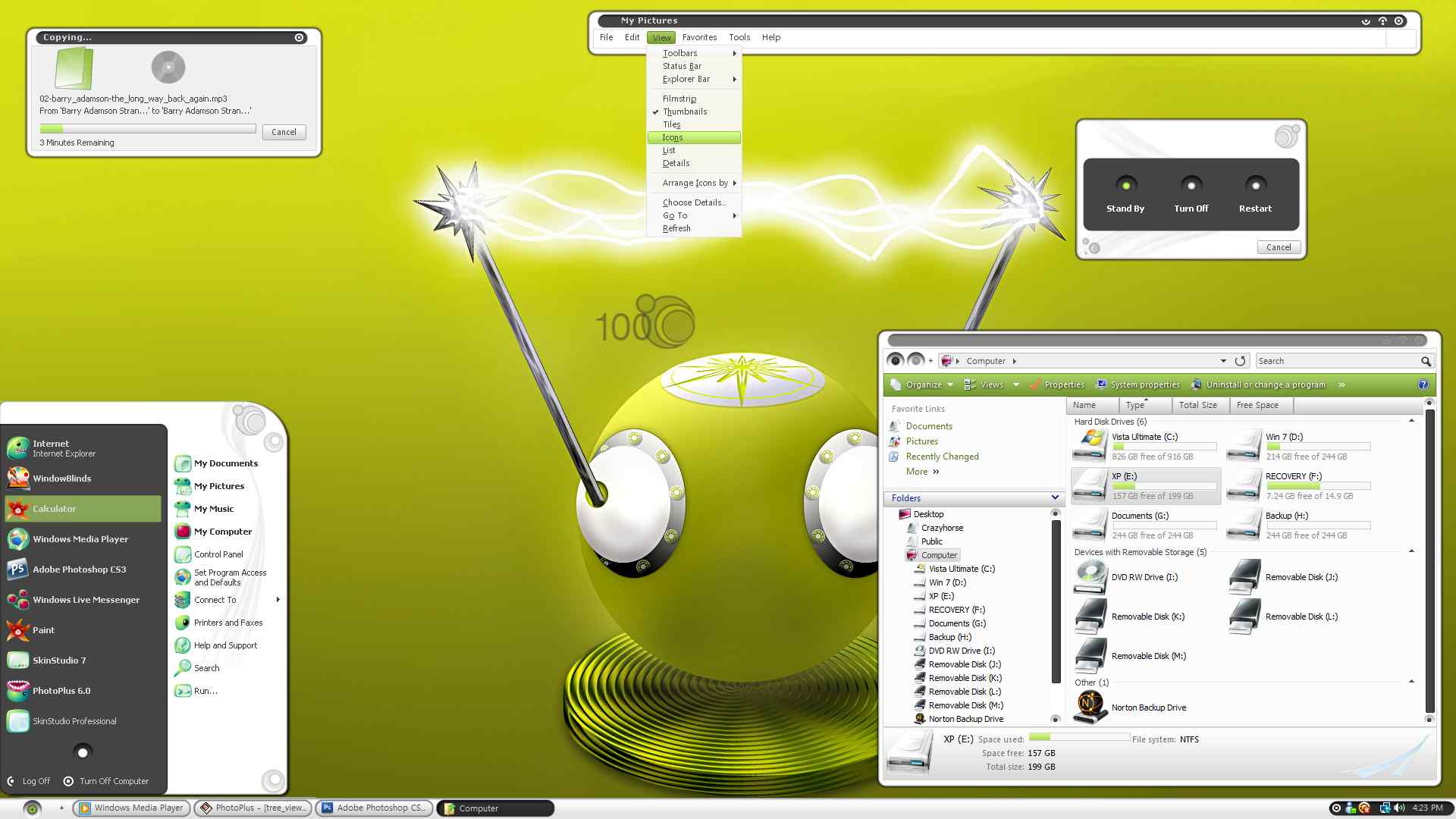Open Internet Explorer from Start menu
This screenshot has height=819, width=1456.
click(83, 448)
